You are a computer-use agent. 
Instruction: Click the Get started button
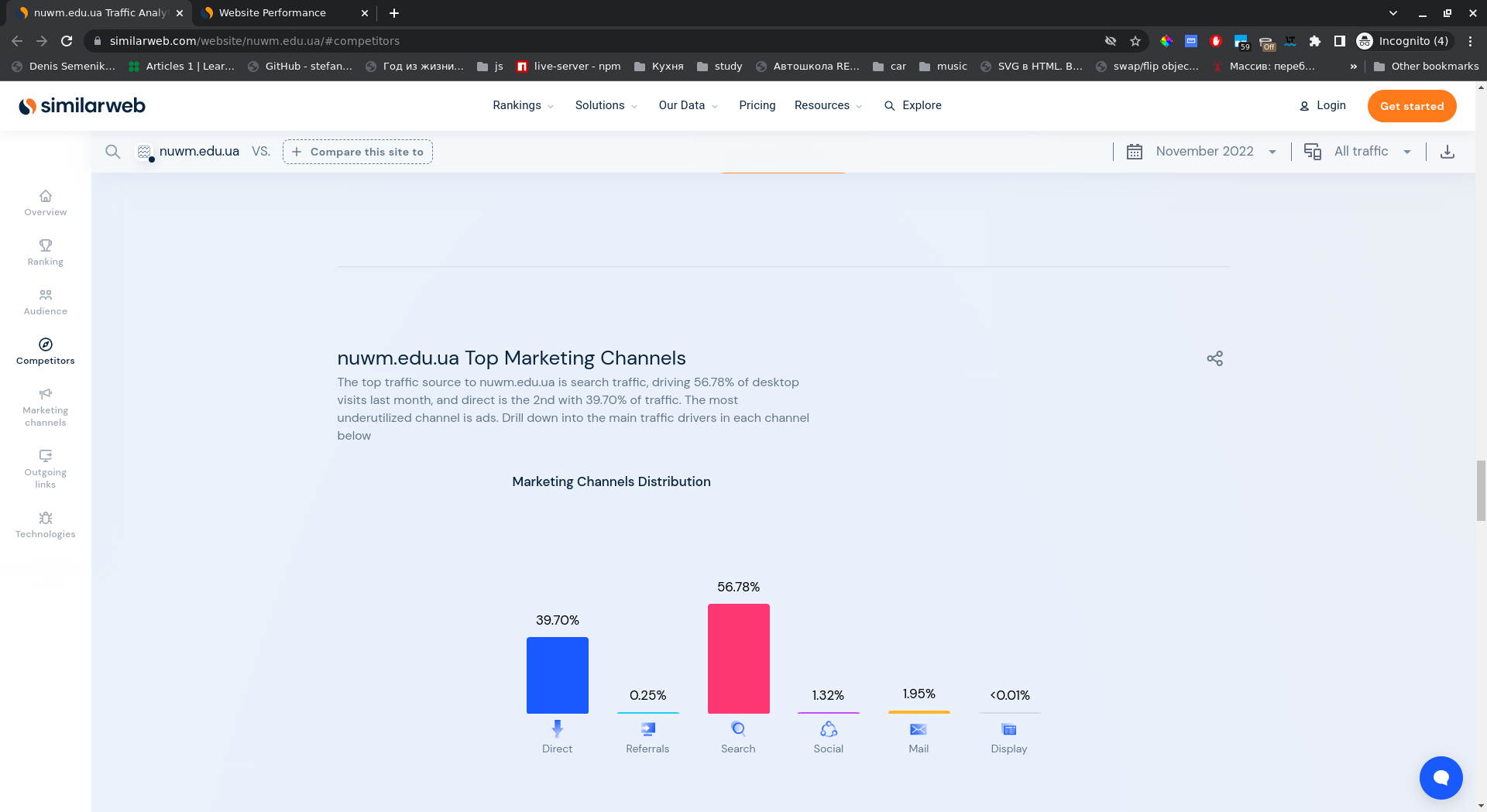(1411, 106)
